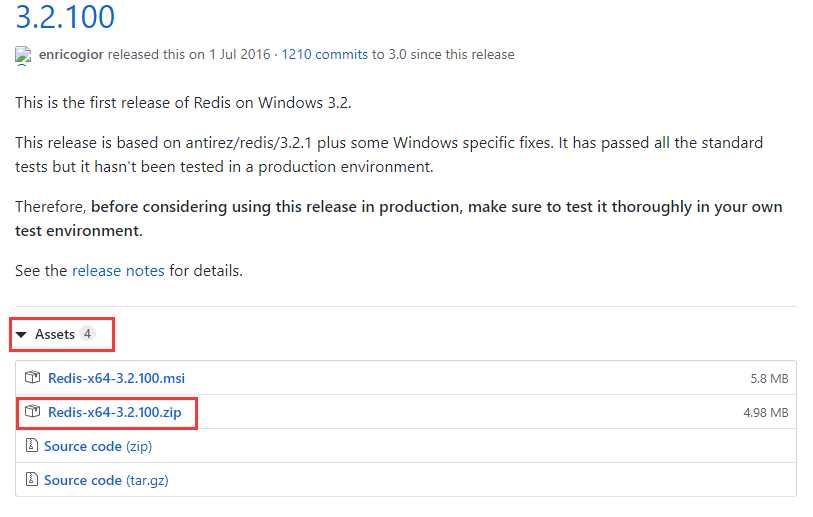Screen dimensions: 813x517
Task: Open the 3.2.100 release title link
Action: 65,16
